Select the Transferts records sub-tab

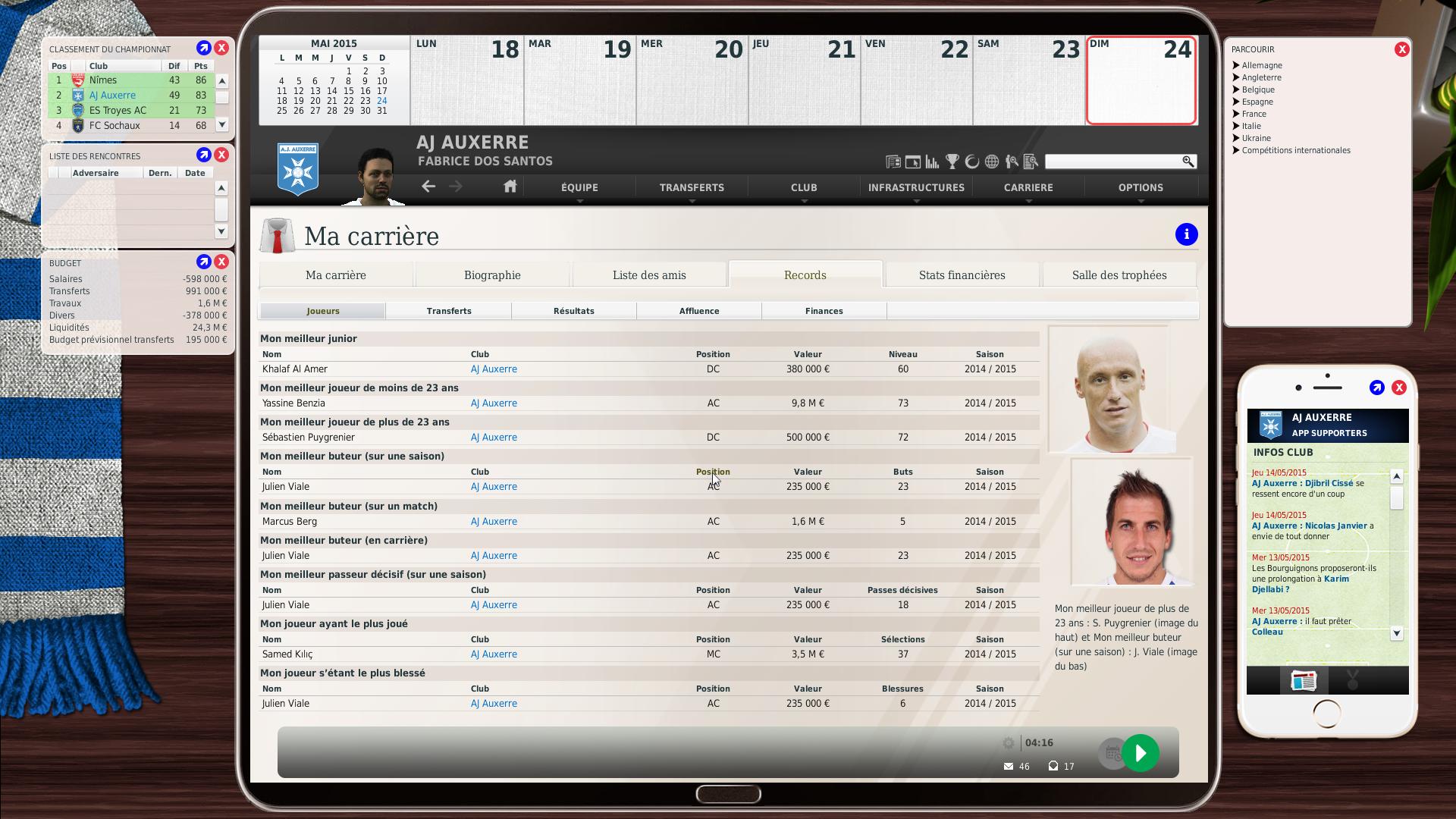click(x=449, y=311)
